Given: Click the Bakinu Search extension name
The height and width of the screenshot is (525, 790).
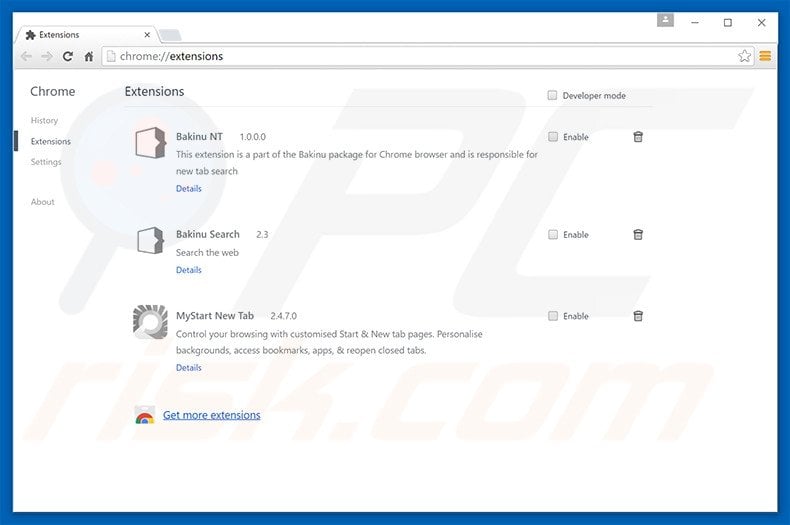Looking at the screenshot, I should tap(208, 234).
